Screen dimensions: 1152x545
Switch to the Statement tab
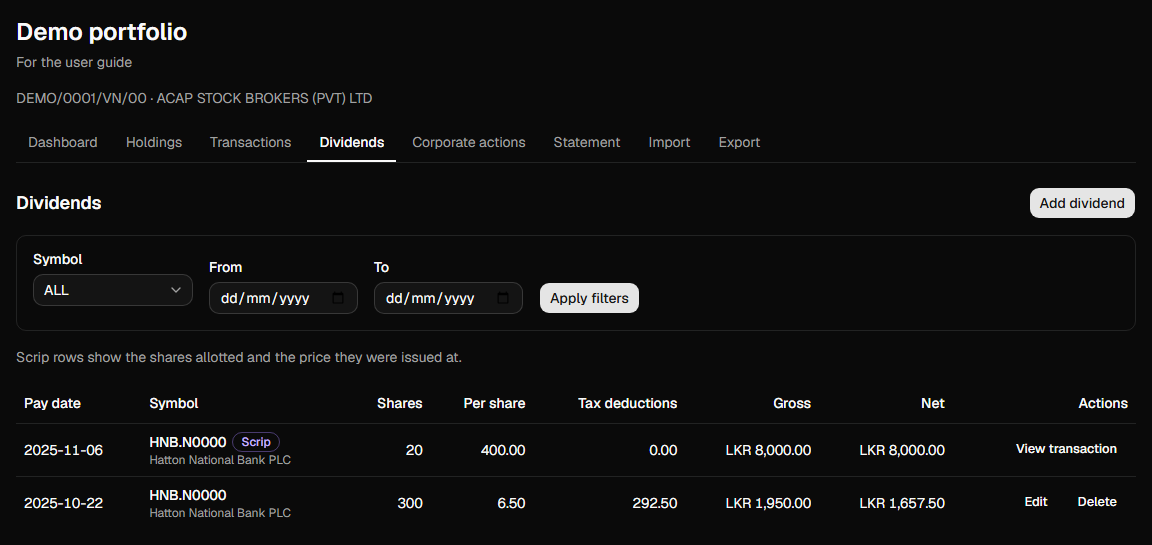(587, 142)
